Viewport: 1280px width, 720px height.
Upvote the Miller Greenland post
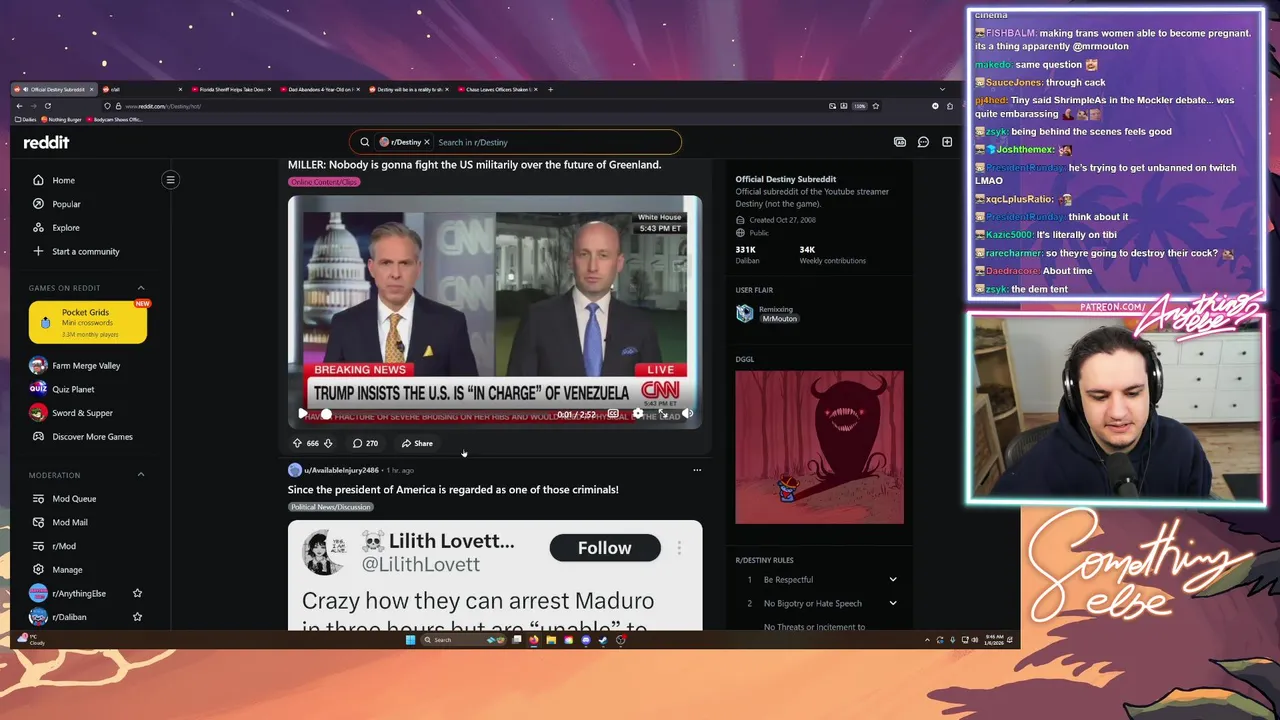[x=297, y=443]
